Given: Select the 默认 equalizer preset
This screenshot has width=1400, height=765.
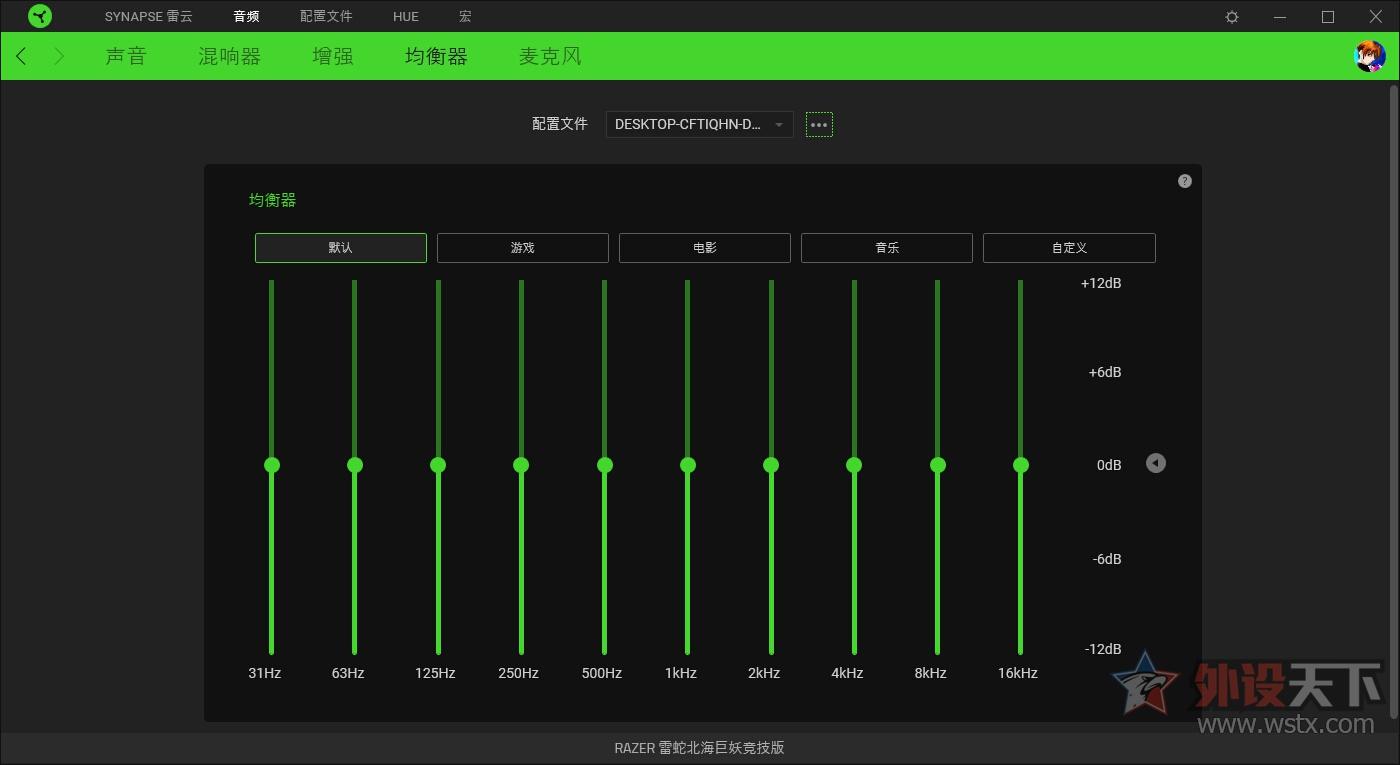Looking at the screenshot, I should click(341, 248).
